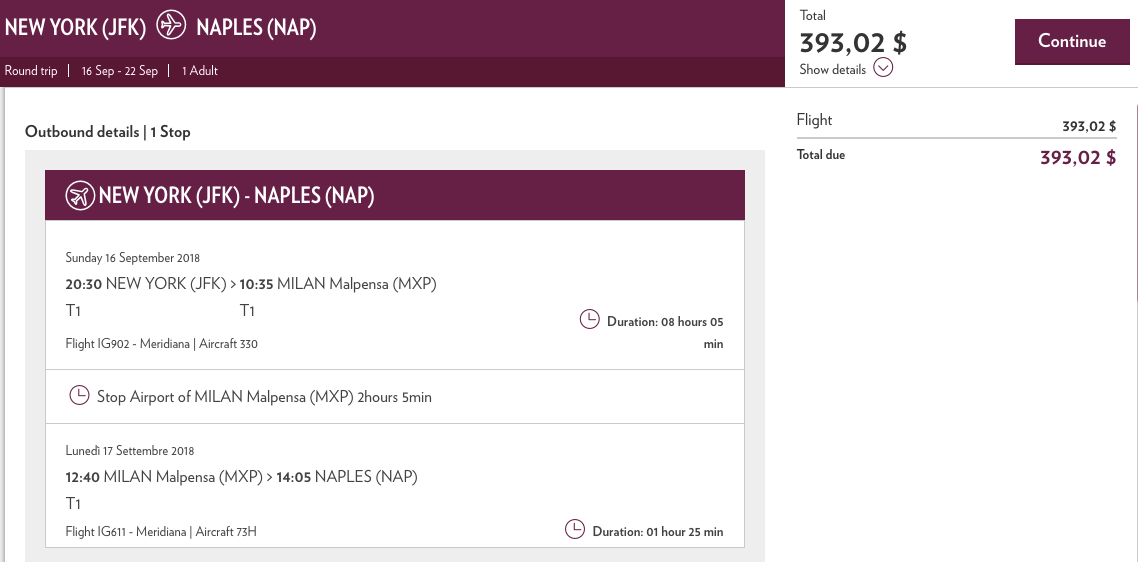Click the 16 Sep - 22 Sep dates

[x=119, y=71]
